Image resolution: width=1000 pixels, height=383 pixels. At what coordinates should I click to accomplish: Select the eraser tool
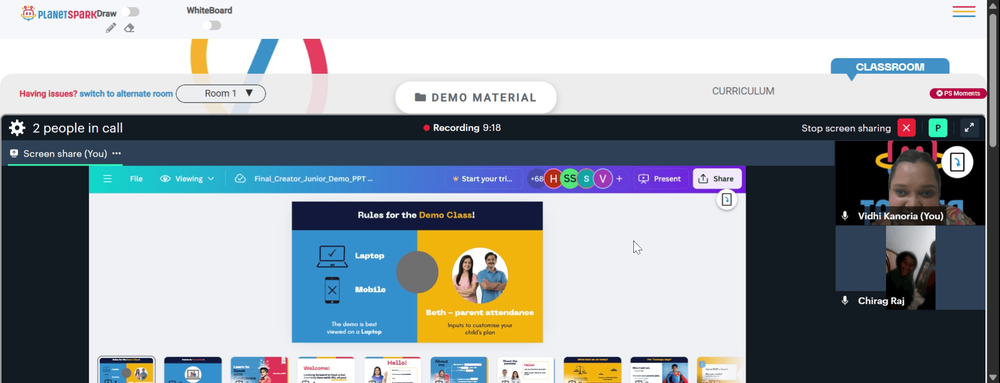pyautogui.click(x=129, y=27)
